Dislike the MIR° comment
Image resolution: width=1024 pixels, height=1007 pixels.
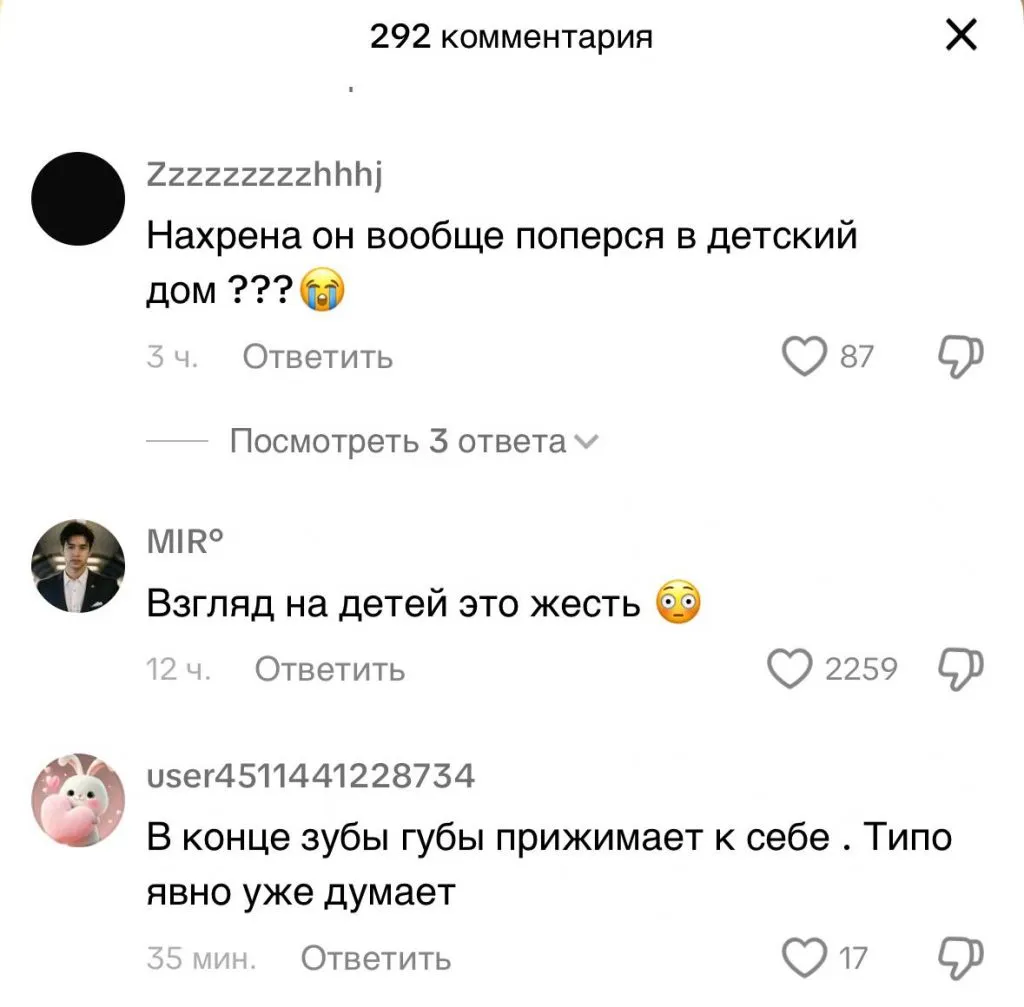(960, 669)
